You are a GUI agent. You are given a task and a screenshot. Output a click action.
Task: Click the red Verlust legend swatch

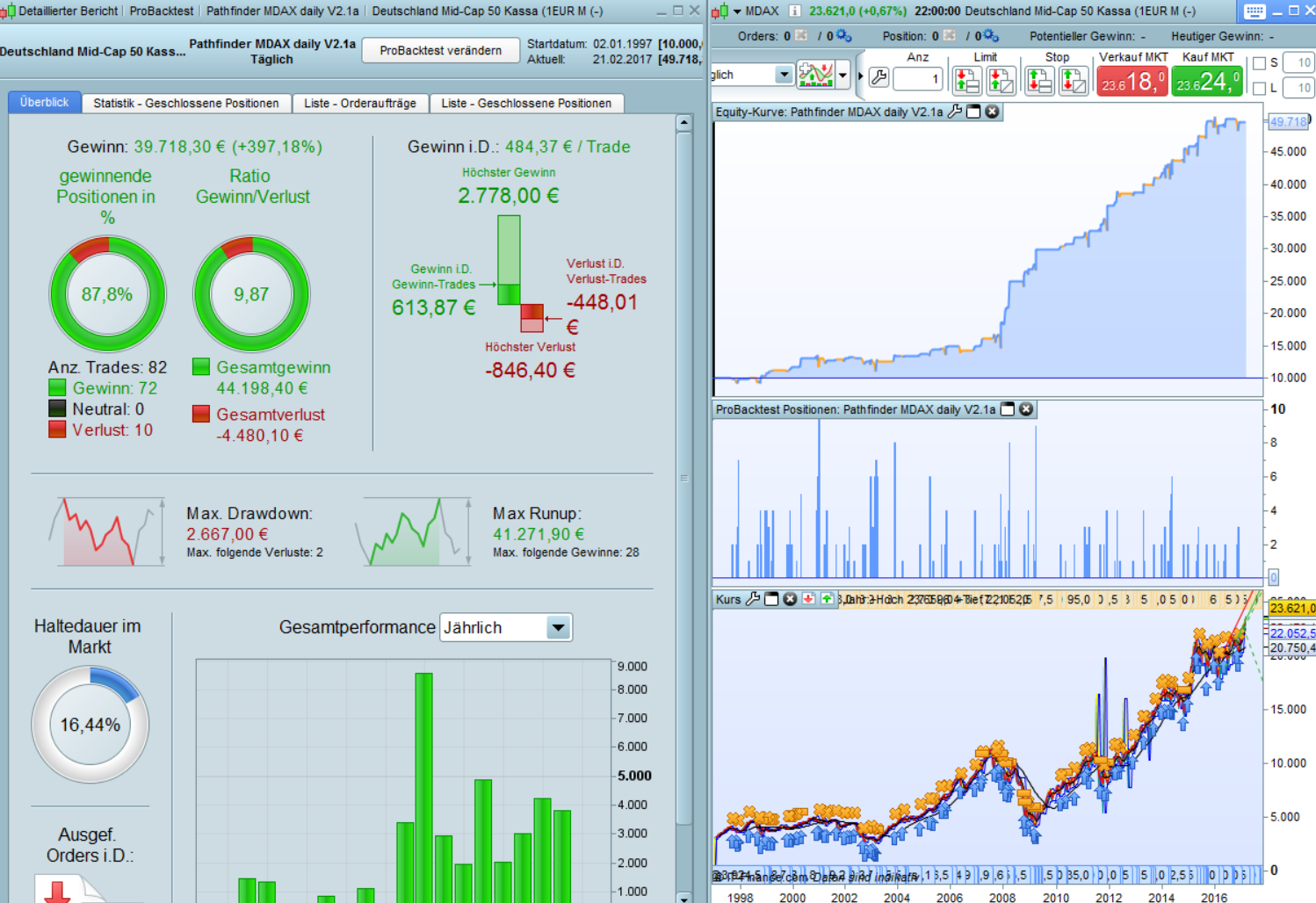pyautogui.click(x=57, y=430)
